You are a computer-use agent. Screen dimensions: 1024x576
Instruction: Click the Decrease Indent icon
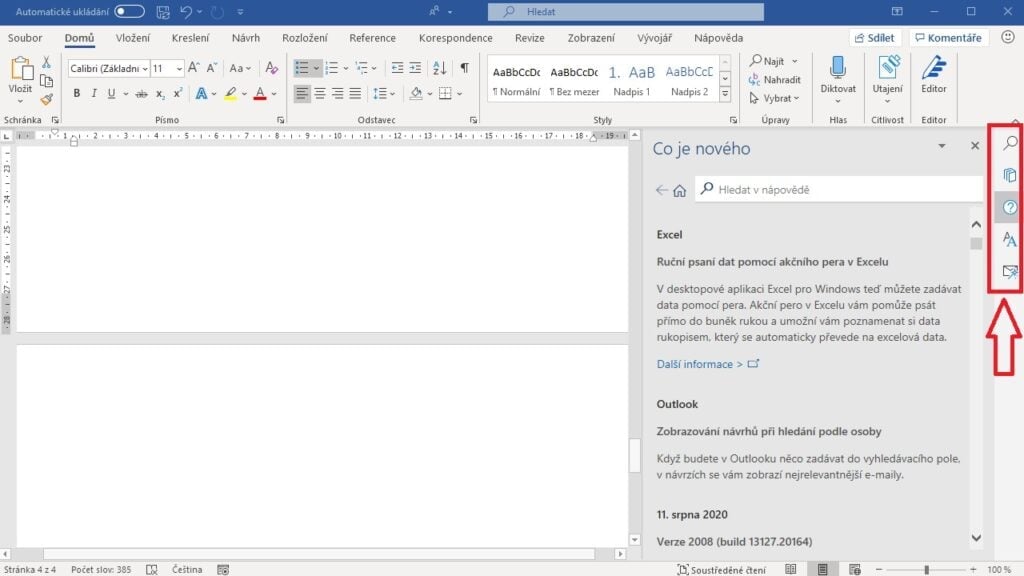pyautogui.click(x=397, y=68)
